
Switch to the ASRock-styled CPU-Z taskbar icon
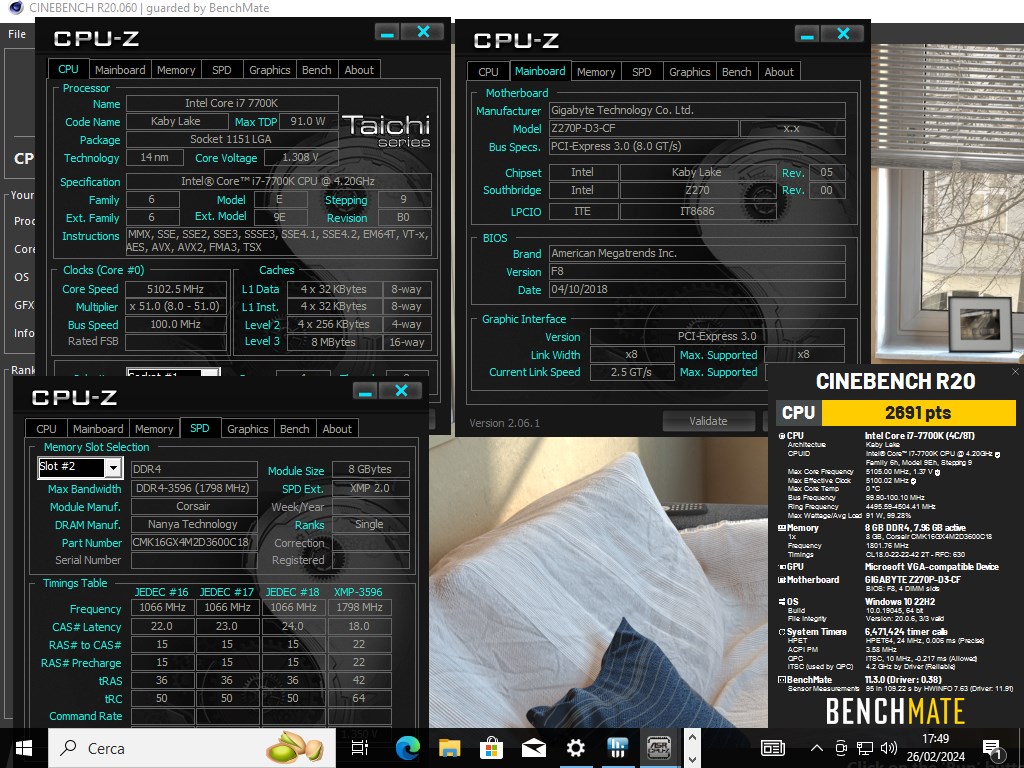[x=659, y=748]
